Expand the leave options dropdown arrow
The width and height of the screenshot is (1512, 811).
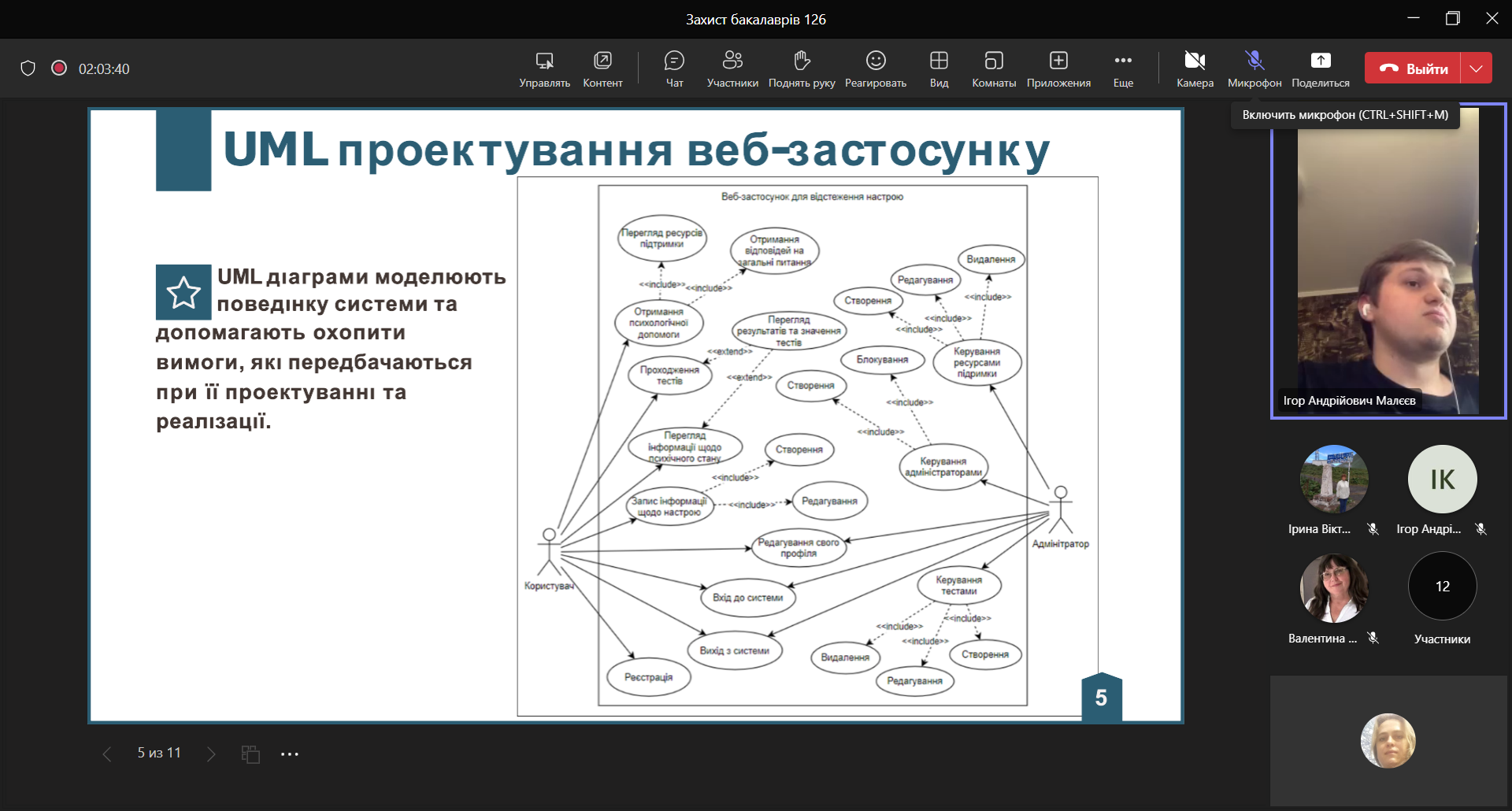(1477, 69)
